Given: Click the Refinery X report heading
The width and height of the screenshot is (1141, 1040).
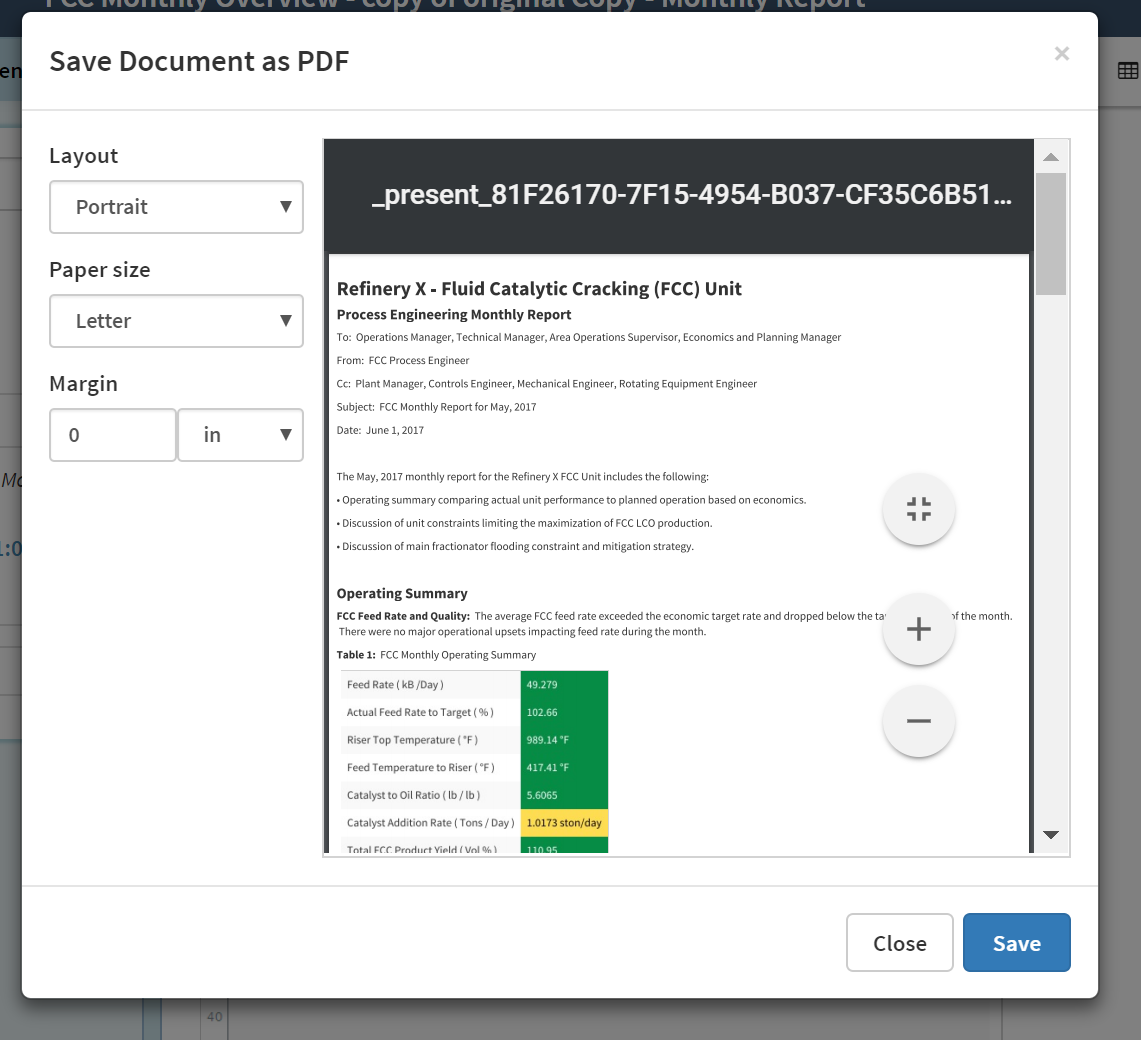Looking at the screenshot, I should click(539, 289).
